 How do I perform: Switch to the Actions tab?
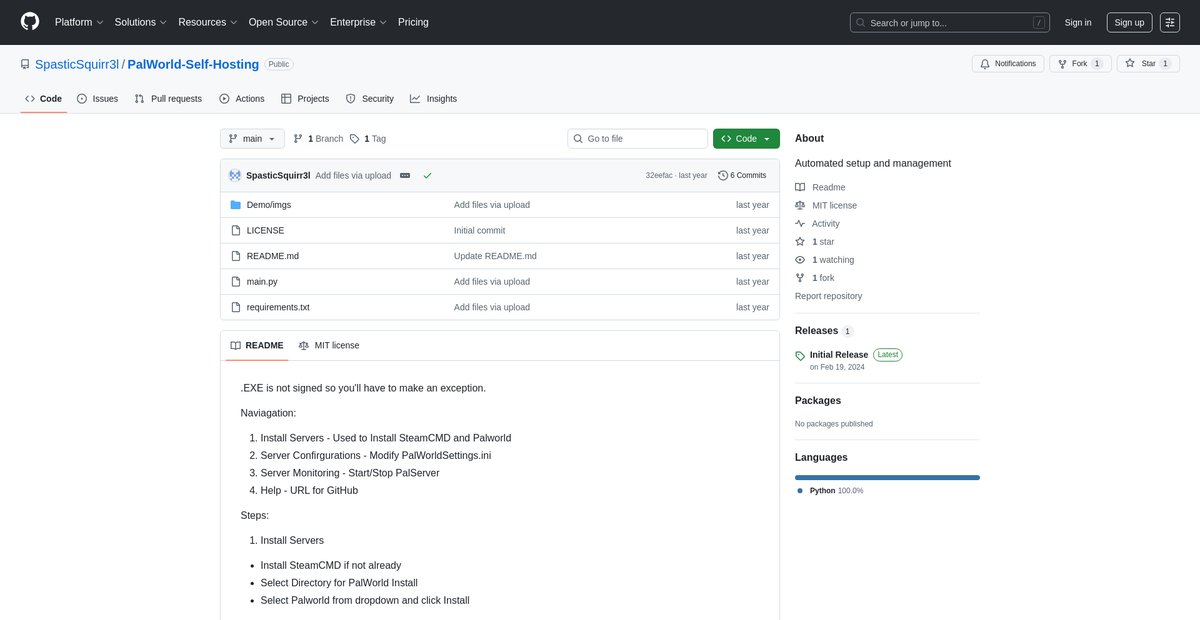242,99
